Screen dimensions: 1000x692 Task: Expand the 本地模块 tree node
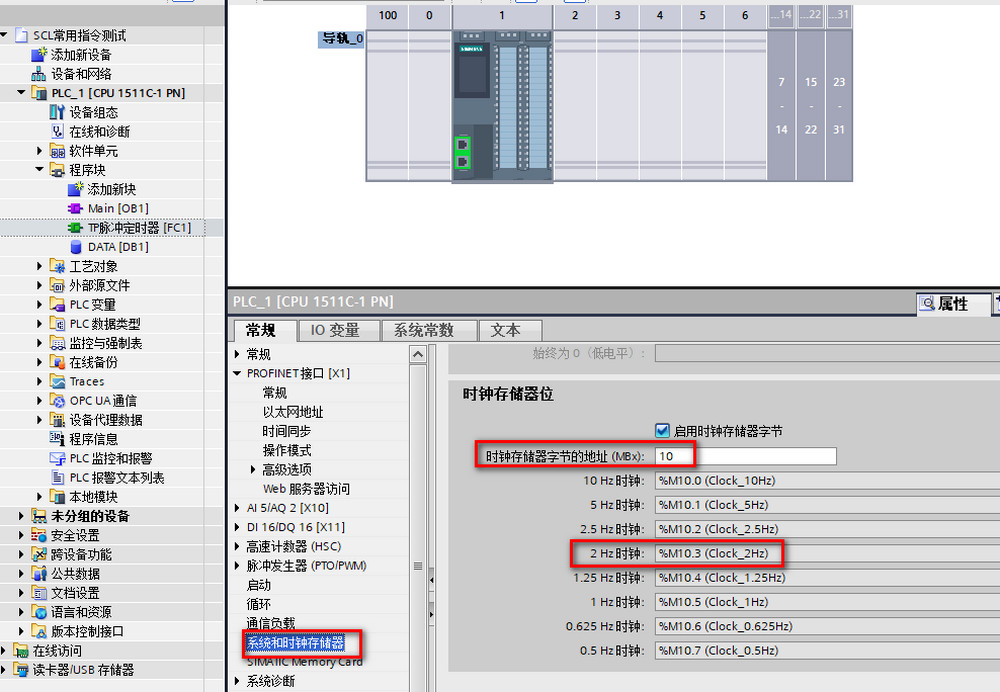click(40, 496)
